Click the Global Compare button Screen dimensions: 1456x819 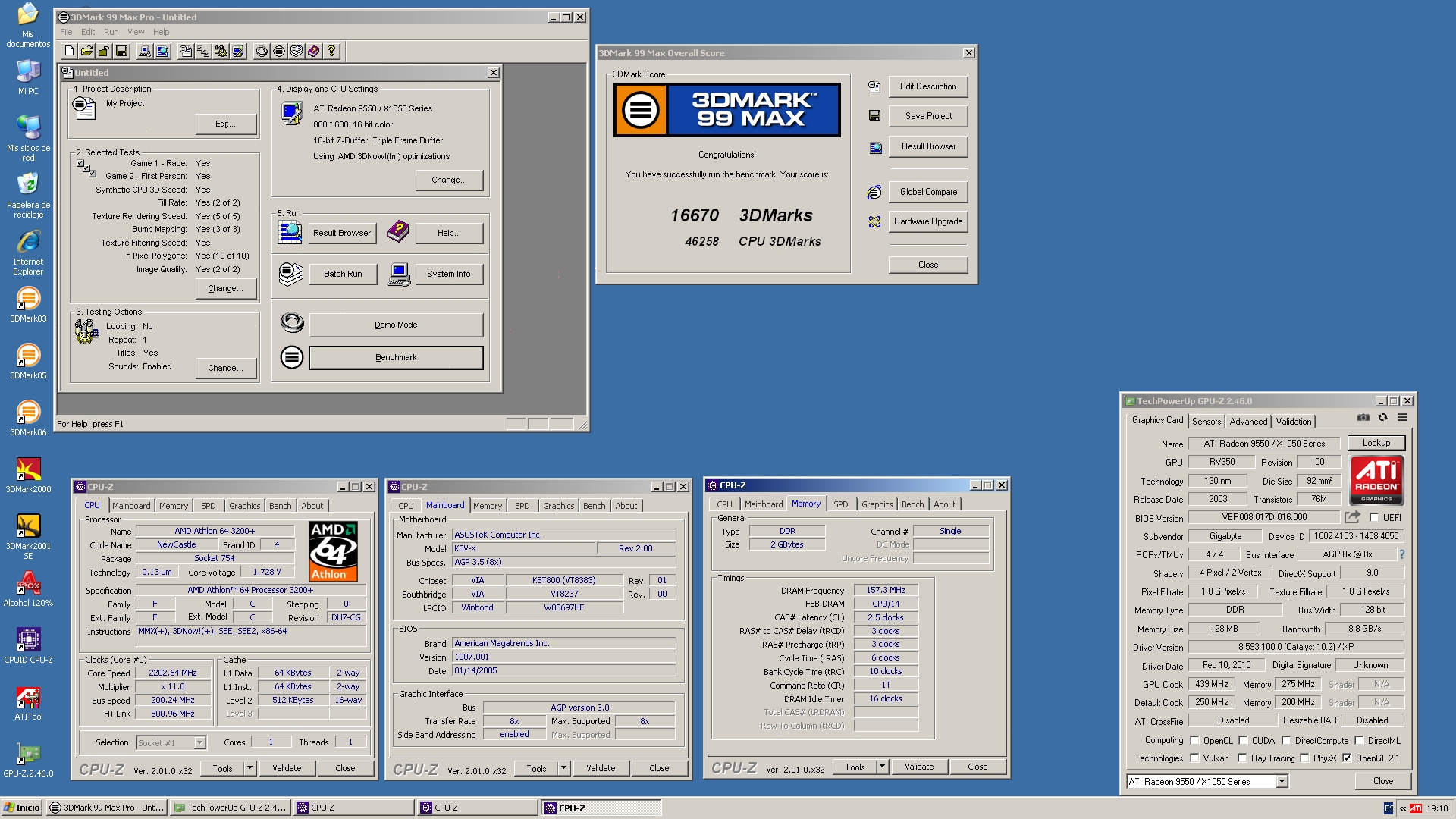click(928, 192)
